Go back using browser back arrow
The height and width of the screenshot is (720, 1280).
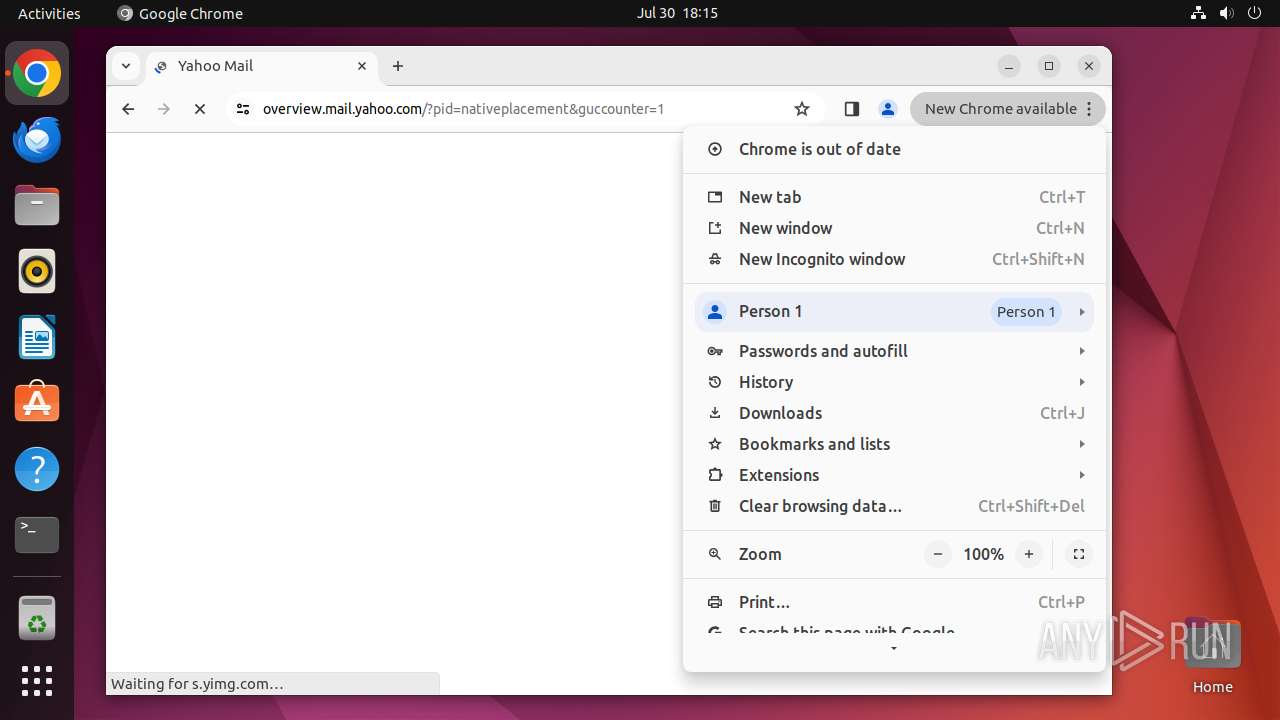[128, 109]
